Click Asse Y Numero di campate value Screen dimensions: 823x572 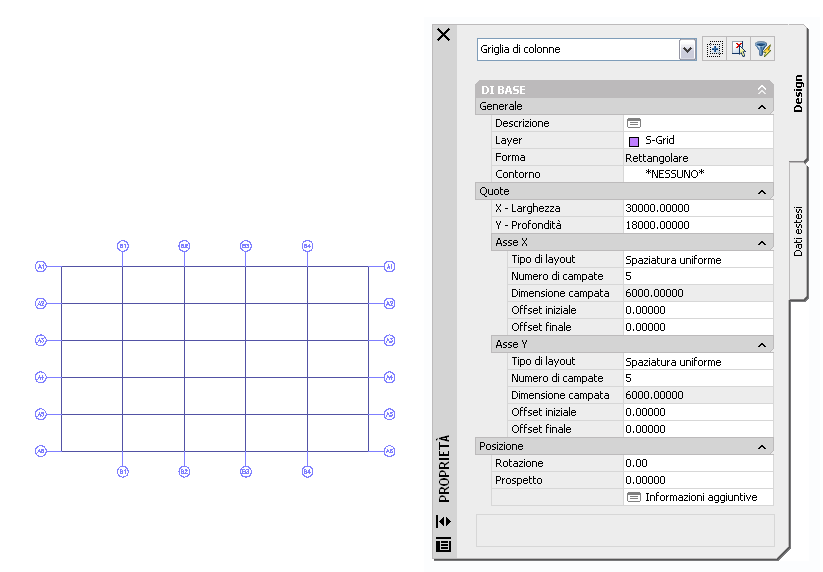pyautogui.click(x=698, y=378)
